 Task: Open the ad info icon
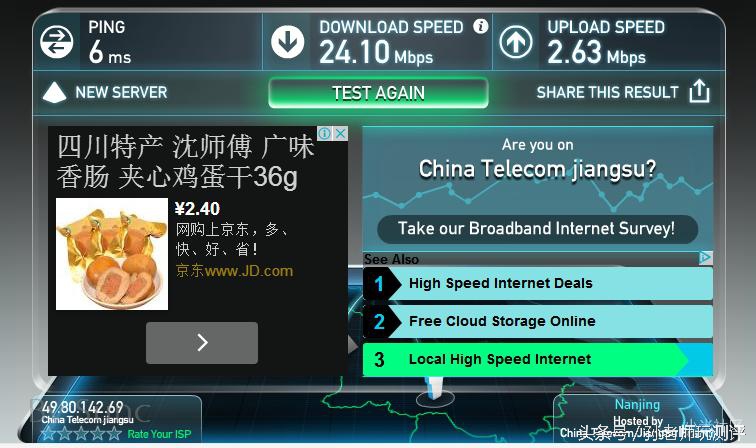pyautogui.click(x=324, y=134)
